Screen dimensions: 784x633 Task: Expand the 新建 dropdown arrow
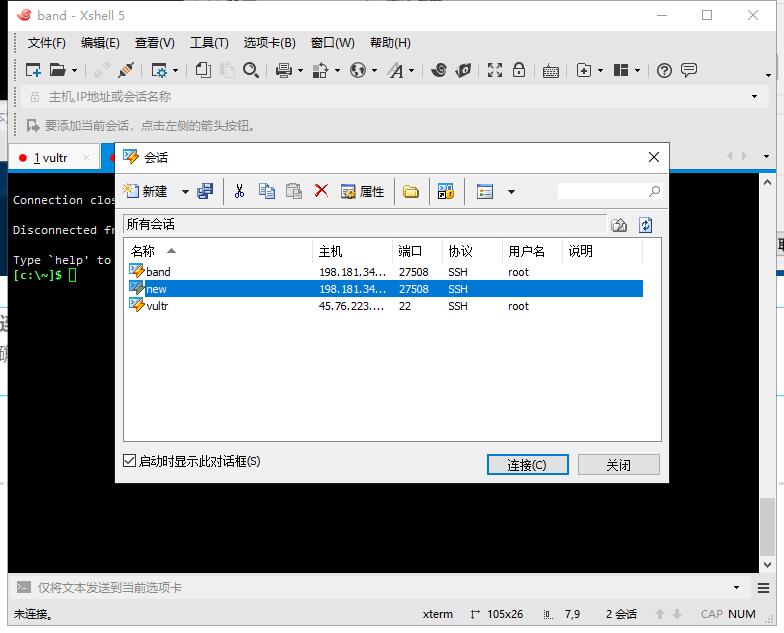(x=186, y=192)
